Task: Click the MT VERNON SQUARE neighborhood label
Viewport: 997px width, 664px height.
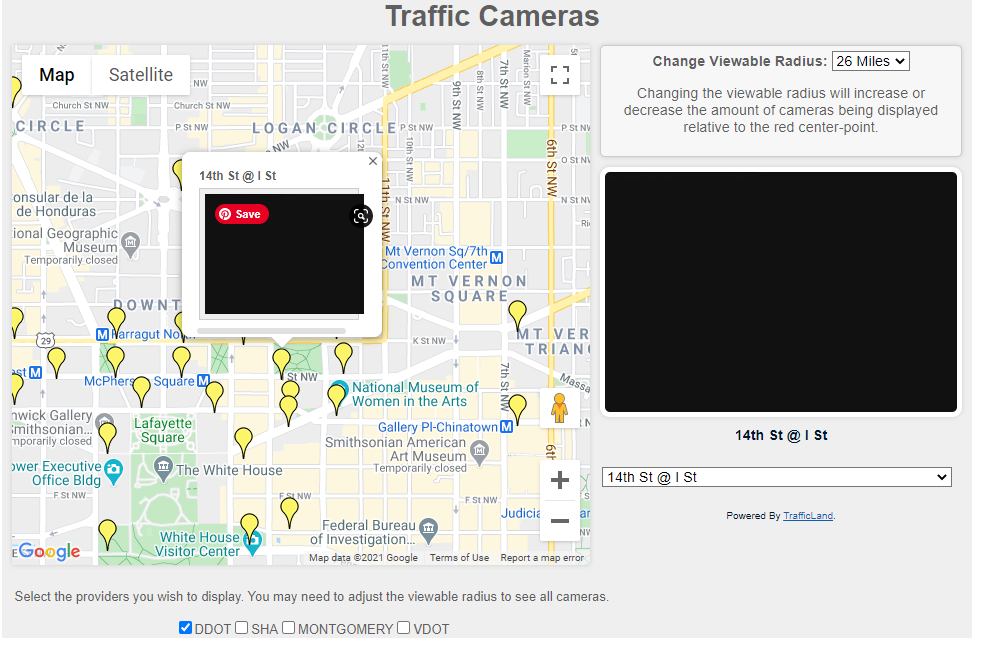Action: pyautogui.click(x=469, y=289)
